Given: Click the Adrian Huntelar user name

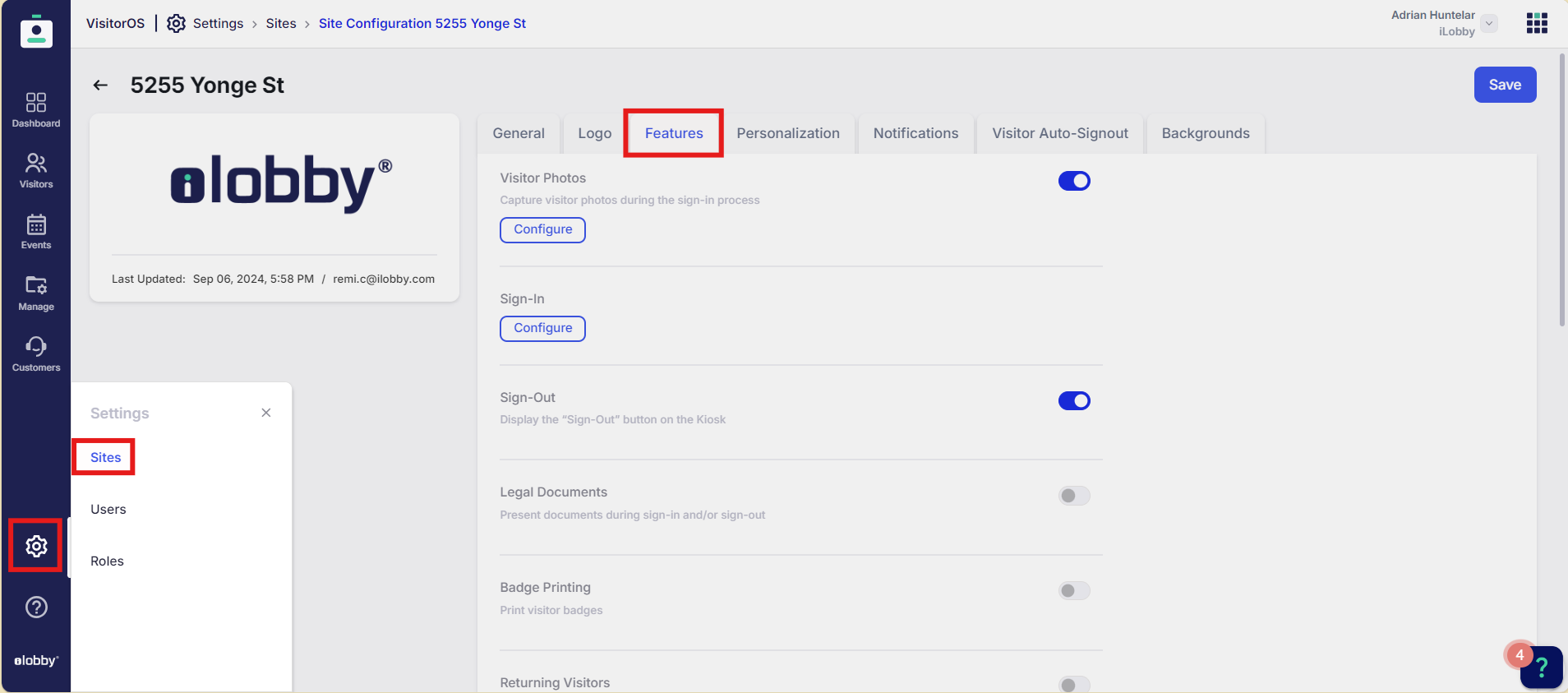Looking at the screenshot, I should (1433, 15).
